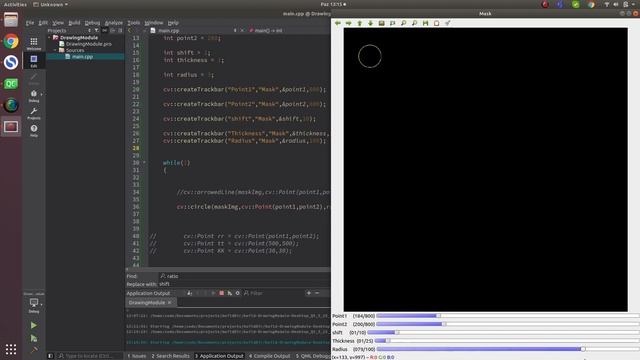Go back in editor navigation history

[x=129, y=31]
